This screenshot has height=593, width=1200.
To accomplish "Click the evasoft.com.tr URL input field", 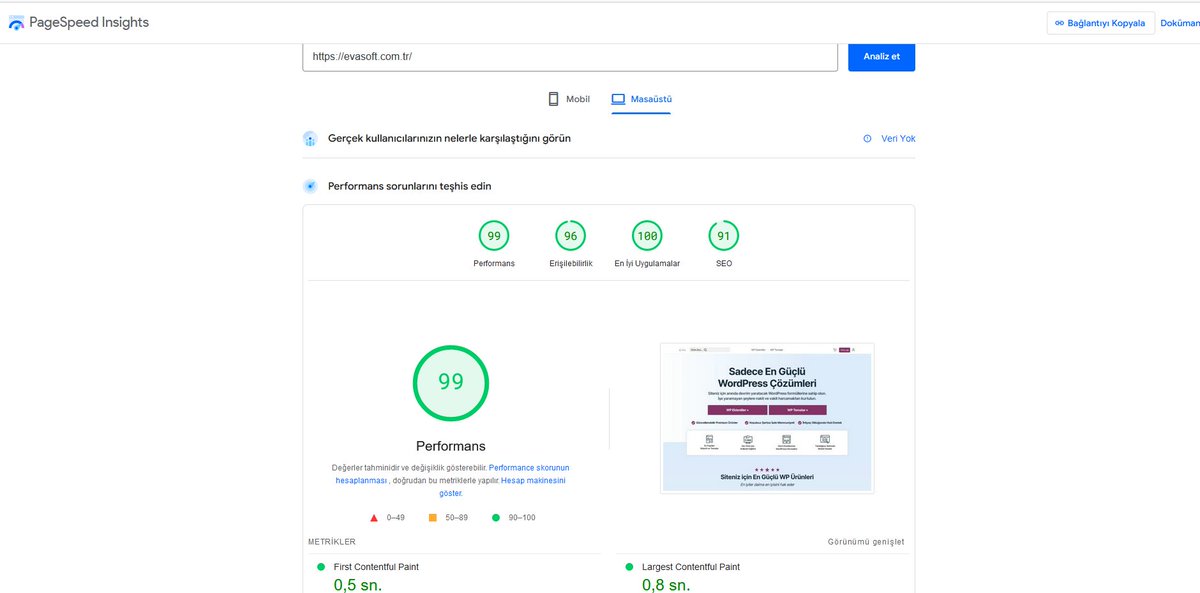I will (x=570, y=57).
